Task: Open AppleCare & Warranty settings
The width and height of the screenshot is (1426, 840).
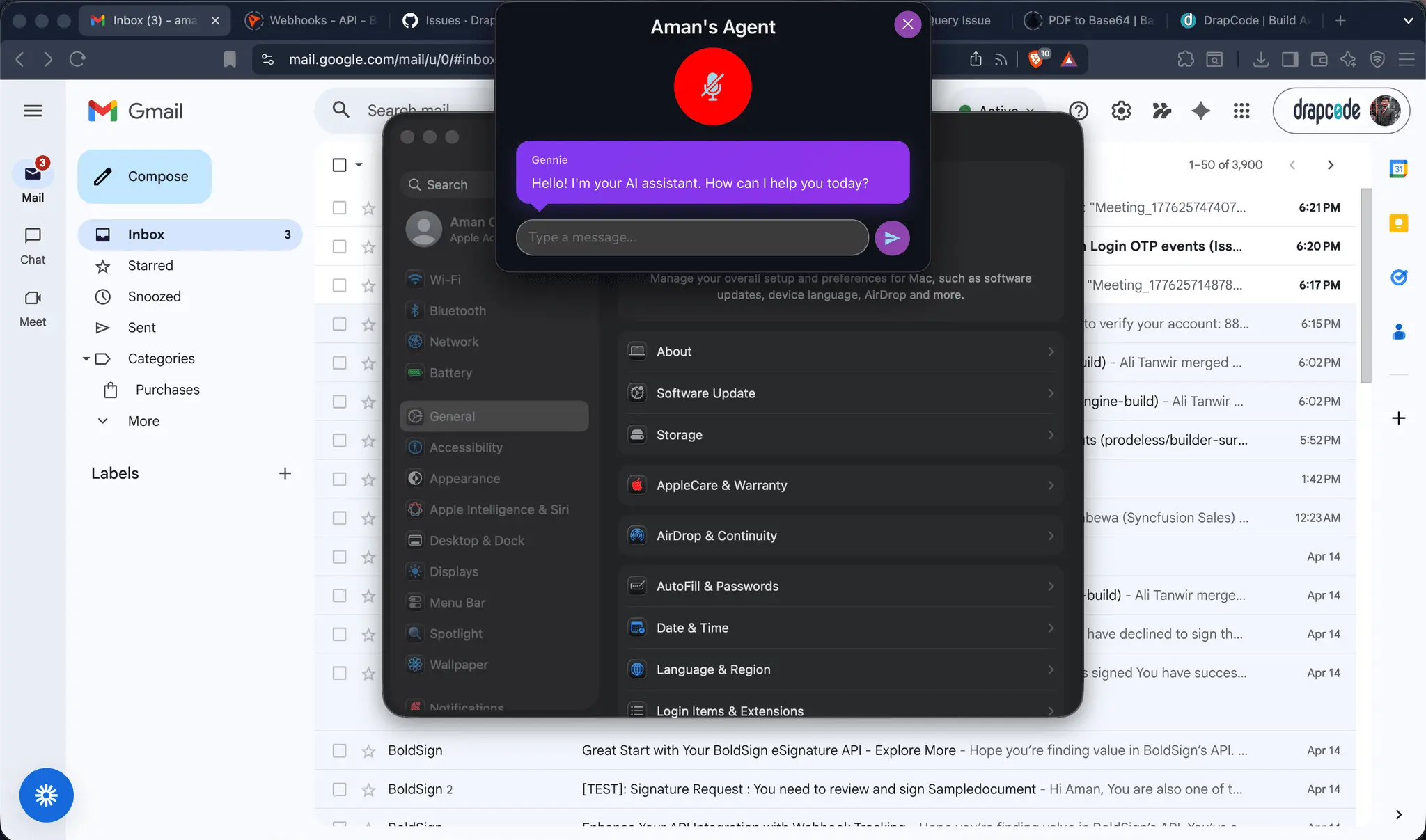Action: pyautogui.click(x=840, y=485)
